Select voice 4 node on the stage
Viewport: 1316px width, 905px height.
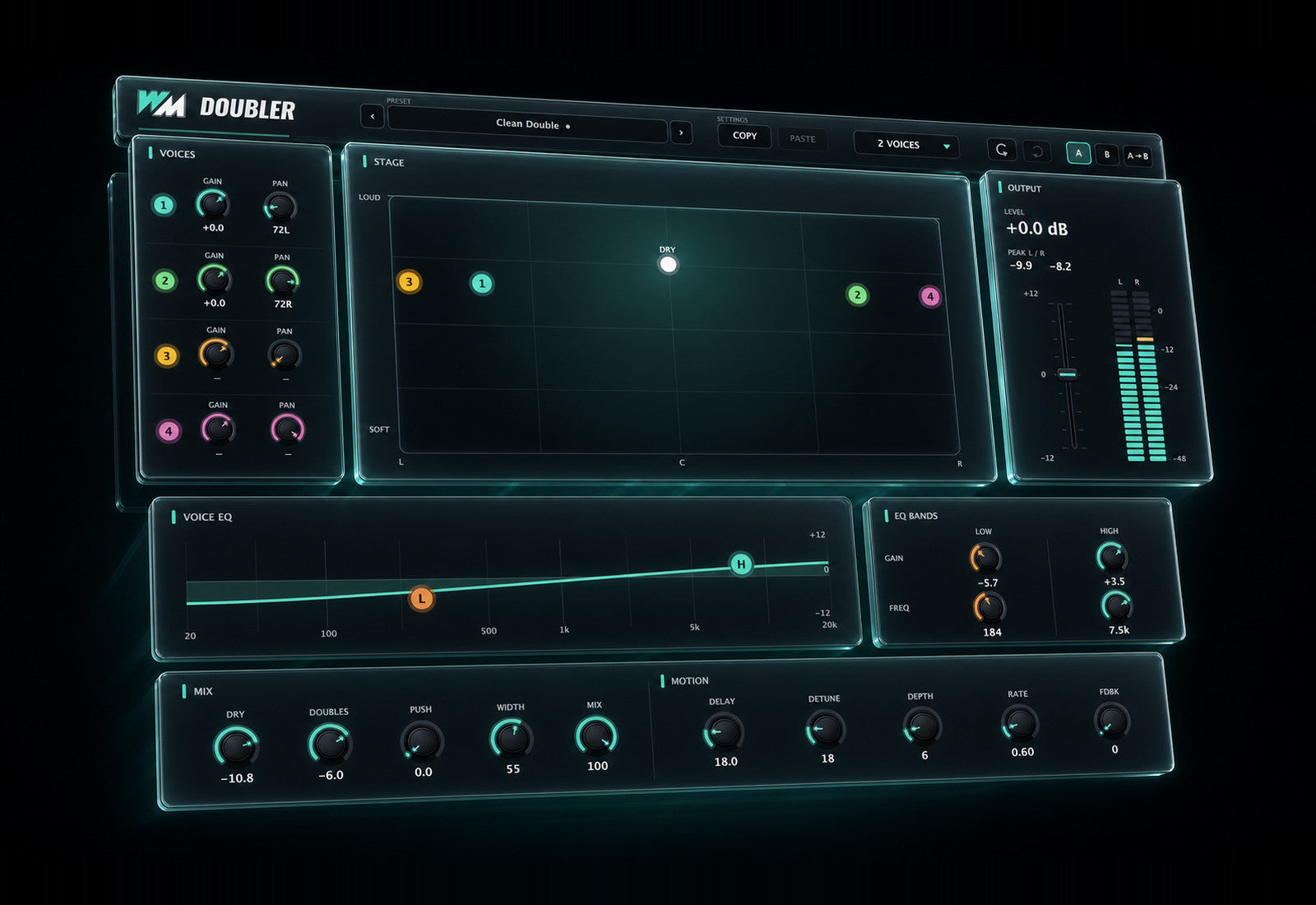(930, 296)
